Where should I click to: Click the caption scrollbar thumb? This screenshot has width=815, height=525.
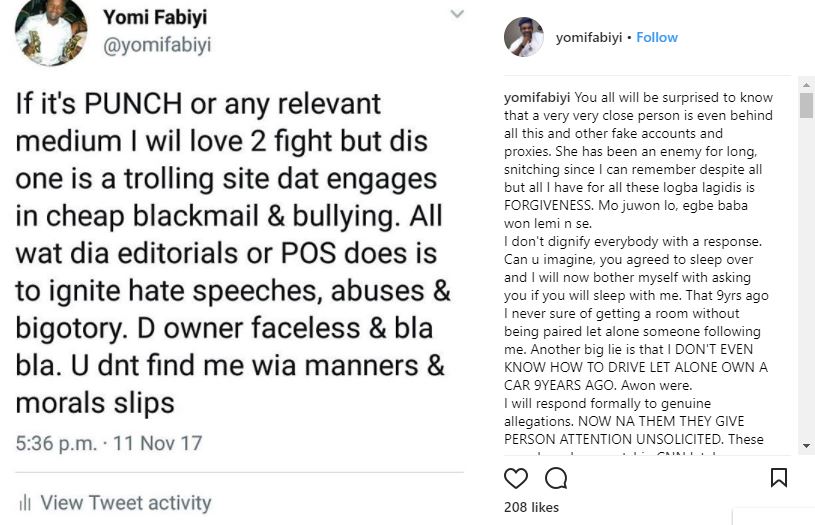(x=806, y=105)
